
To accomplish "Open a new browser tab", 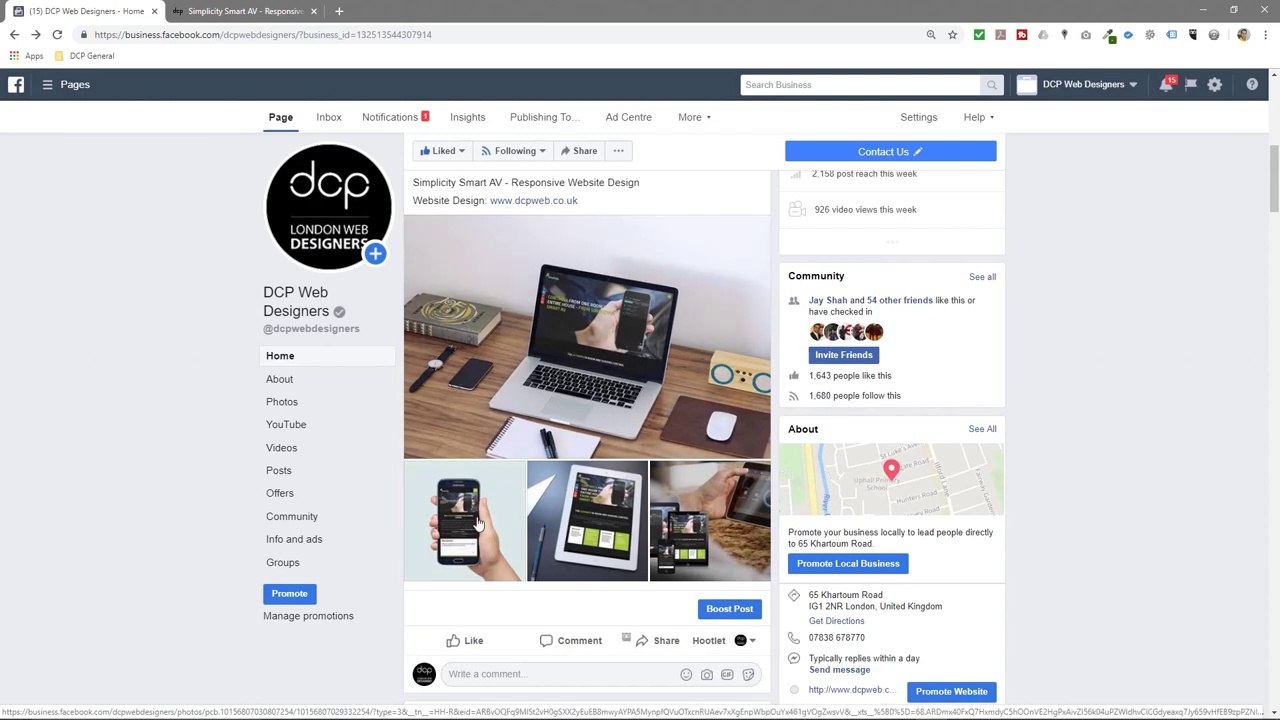I will click(339, 11).
